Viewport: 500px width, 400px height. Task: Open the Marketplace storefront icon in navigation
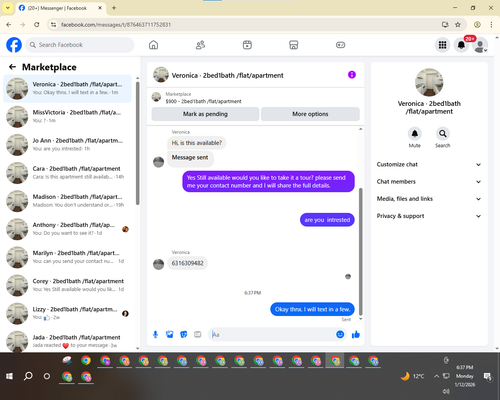click(294, 45)
